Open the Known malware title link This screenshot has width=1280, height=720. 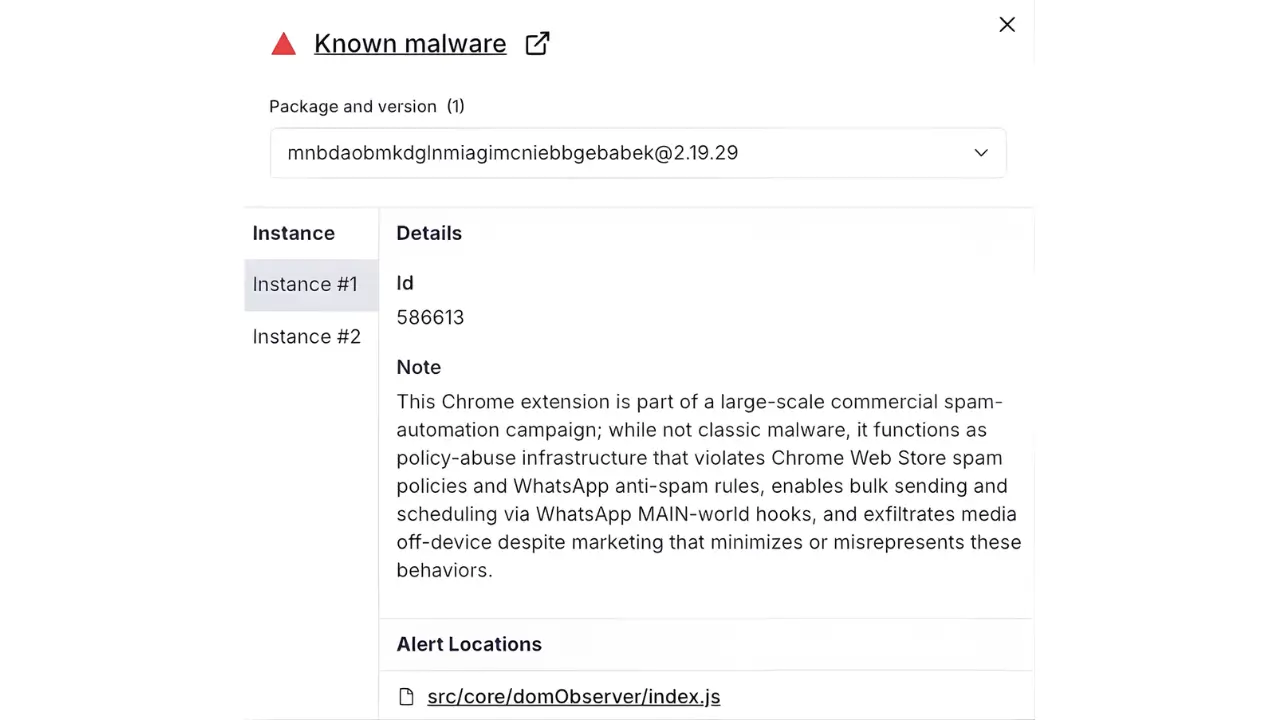pyautogui.click(x=410, y=44)
